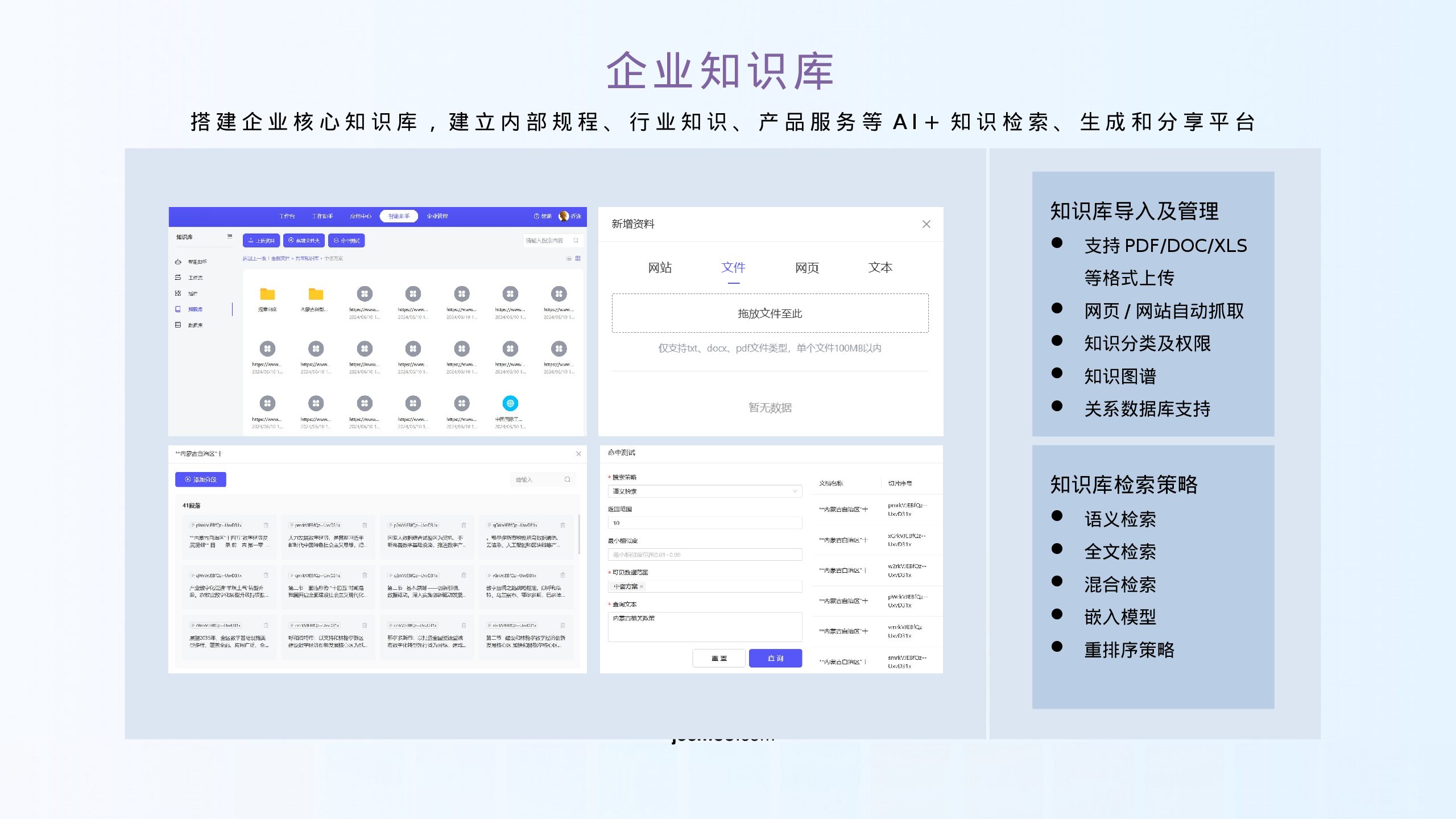Click the 数据库 icon in the sidebar

(x=178, y=325)
